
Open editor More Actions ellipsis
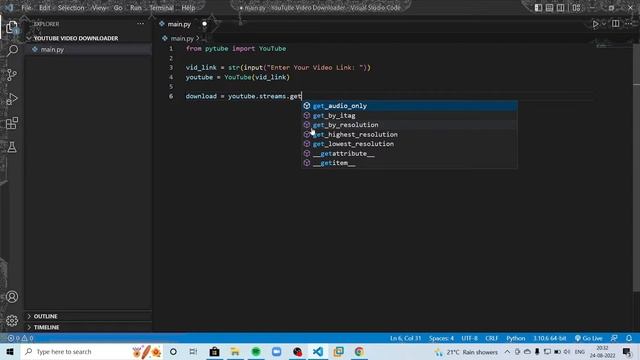click(629, 24)
